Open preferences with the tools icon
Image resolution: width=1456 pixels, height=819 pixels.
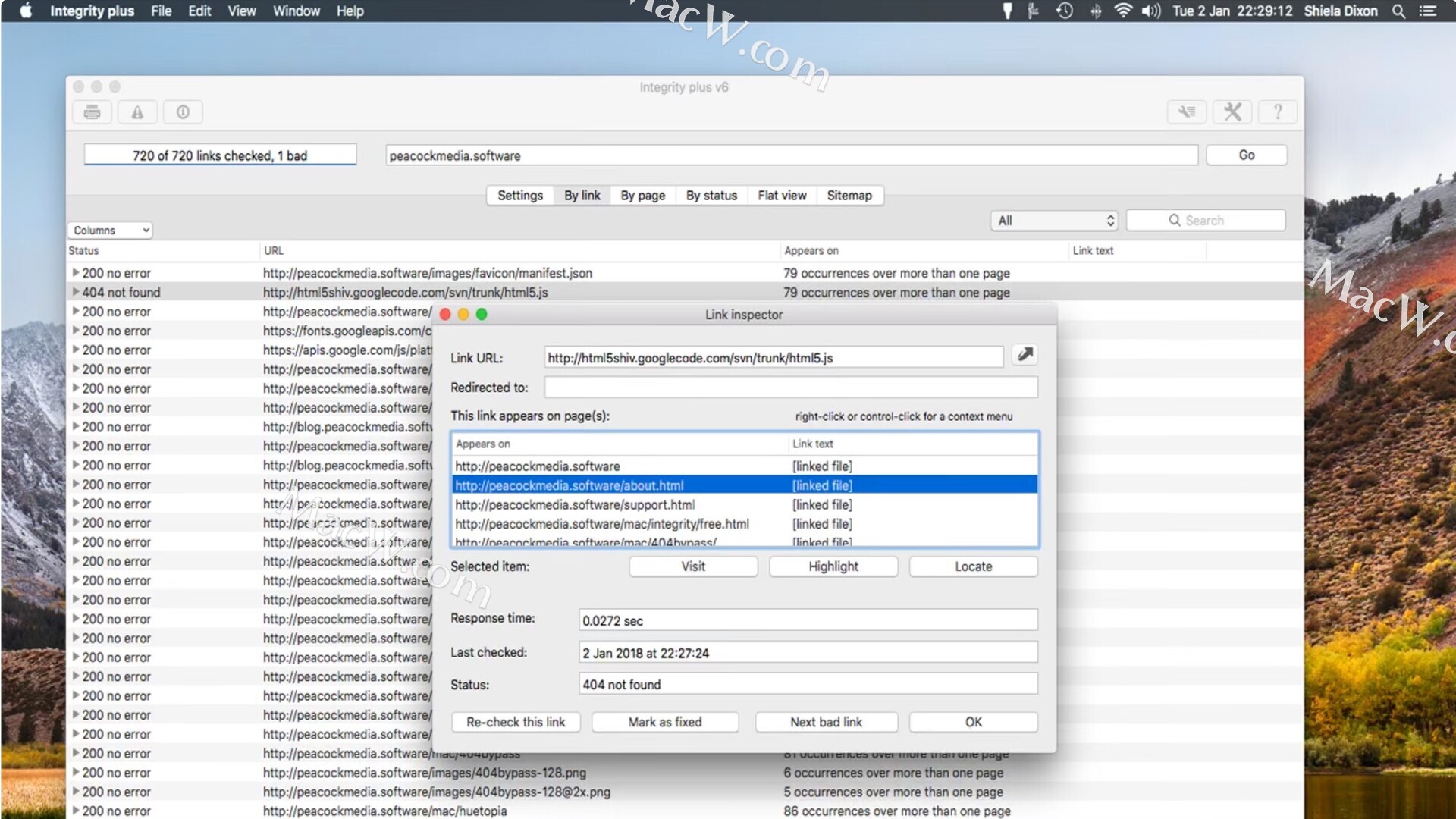coord(1232,112)
